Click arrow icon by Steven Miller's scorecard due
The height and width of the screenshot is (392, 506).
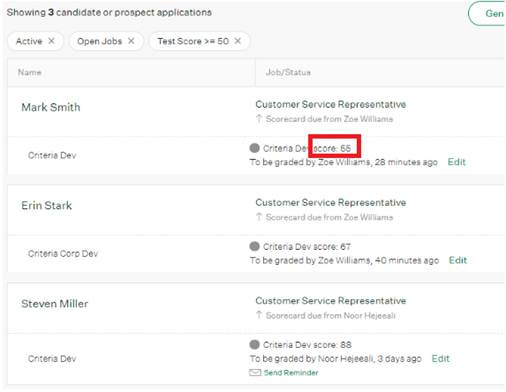click(x=259, y=315)
